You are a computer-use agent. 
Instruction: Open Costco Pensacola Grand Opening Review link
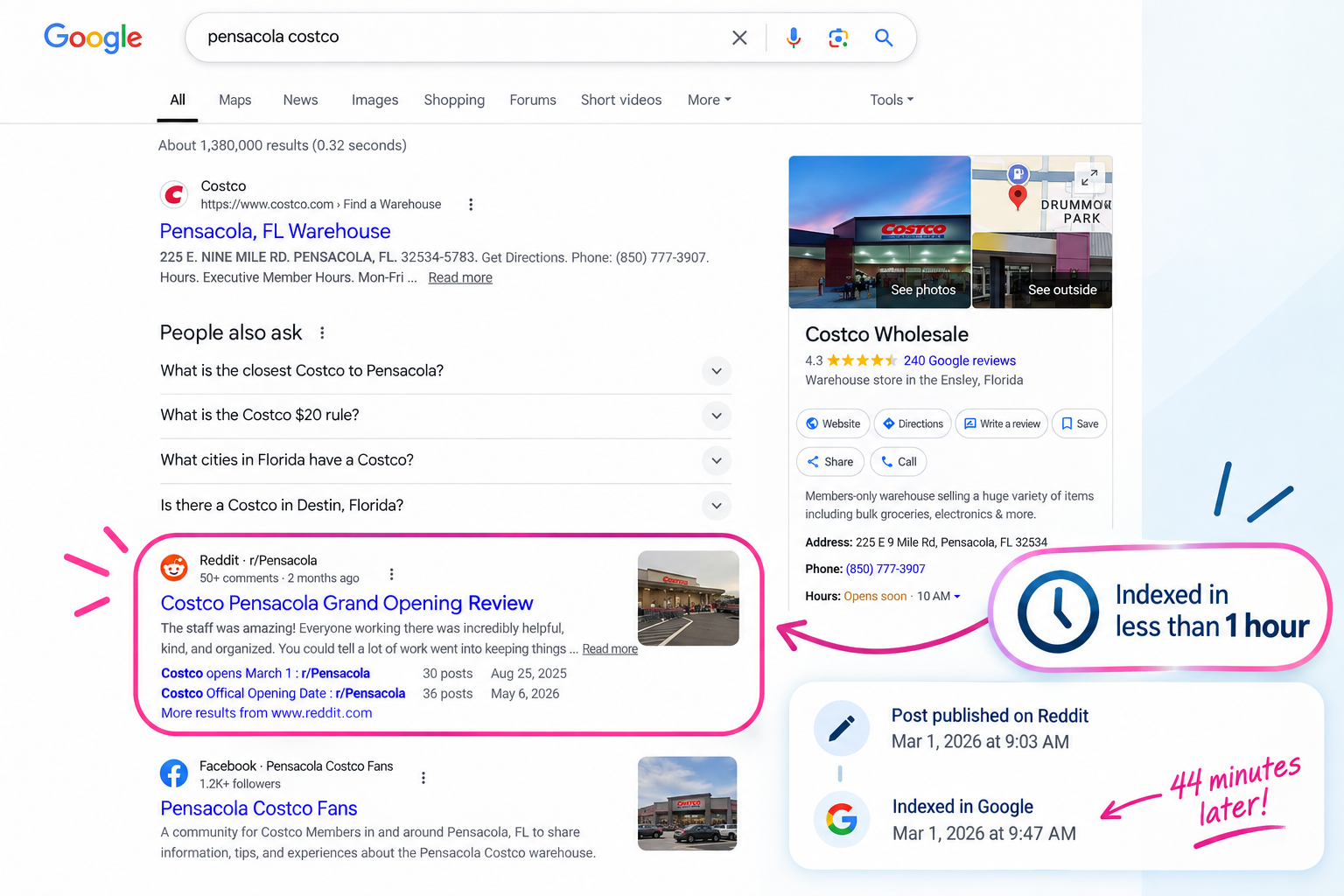(x=346, y=603)
